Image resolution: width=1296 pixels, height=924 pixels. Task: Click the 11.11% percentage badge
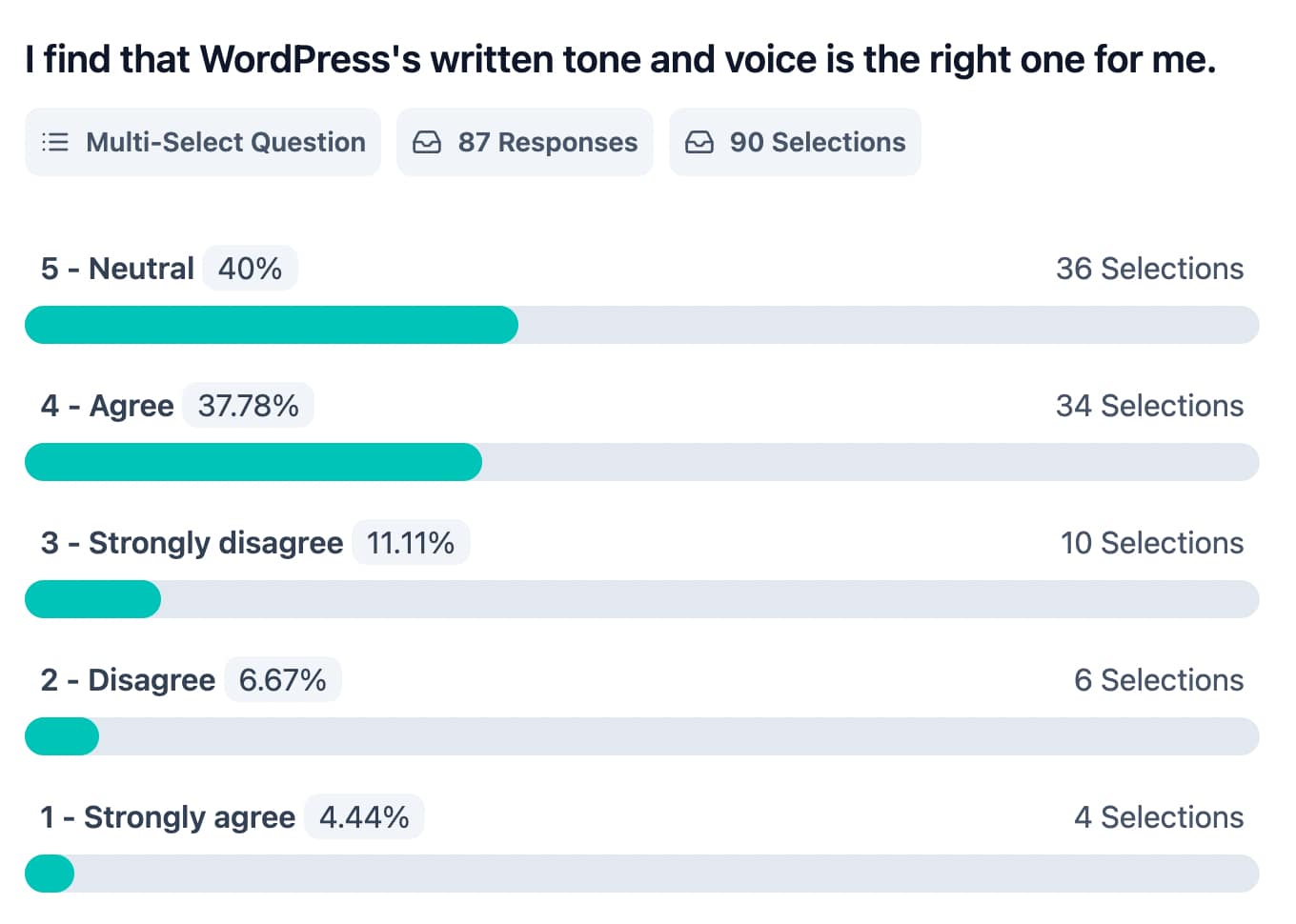click(411, 543)
